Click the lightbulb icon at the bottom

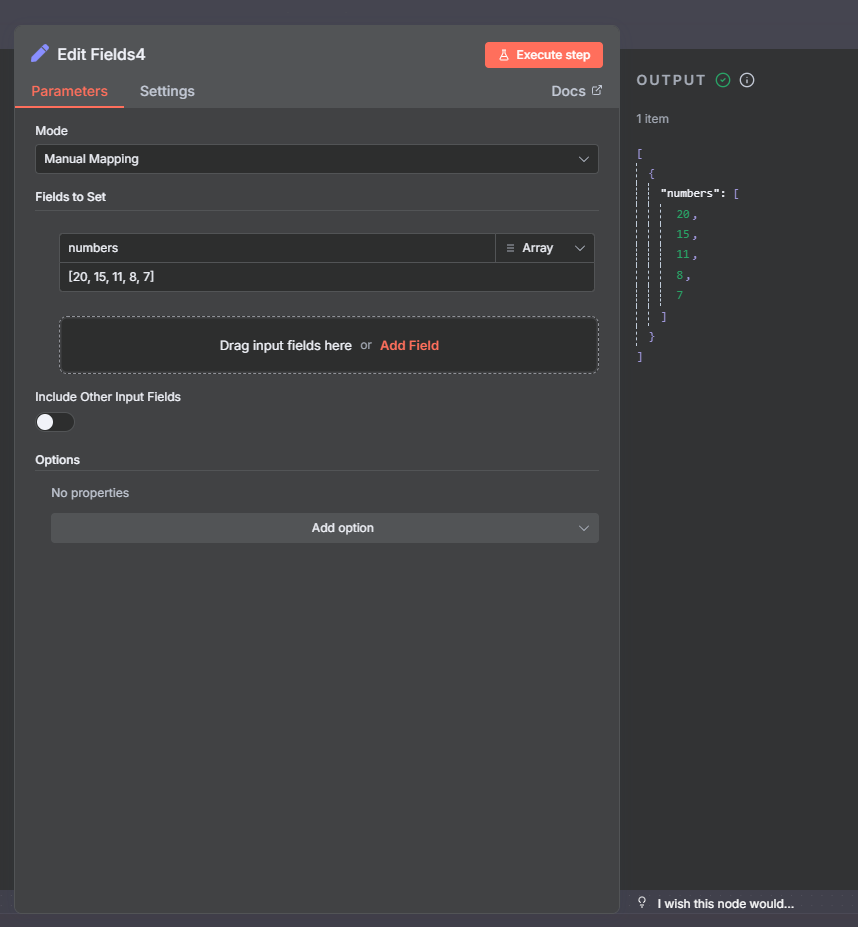click(642, 903)
